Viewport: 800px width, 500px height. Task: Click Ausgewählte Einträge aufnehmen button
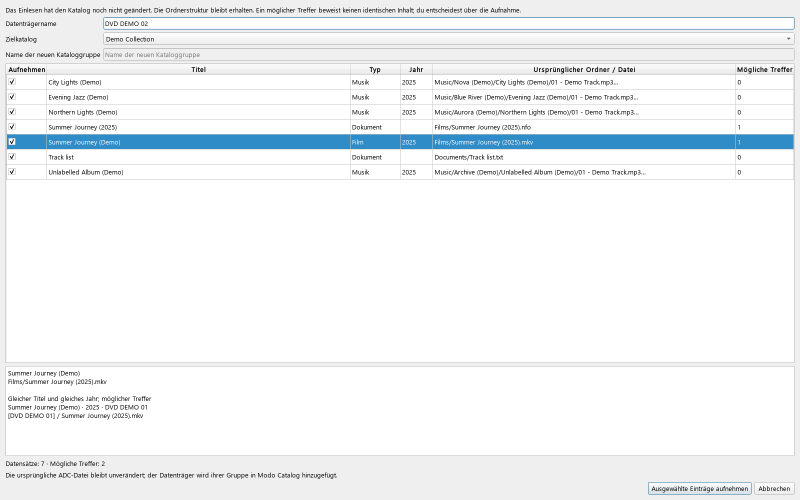[699, 488]
